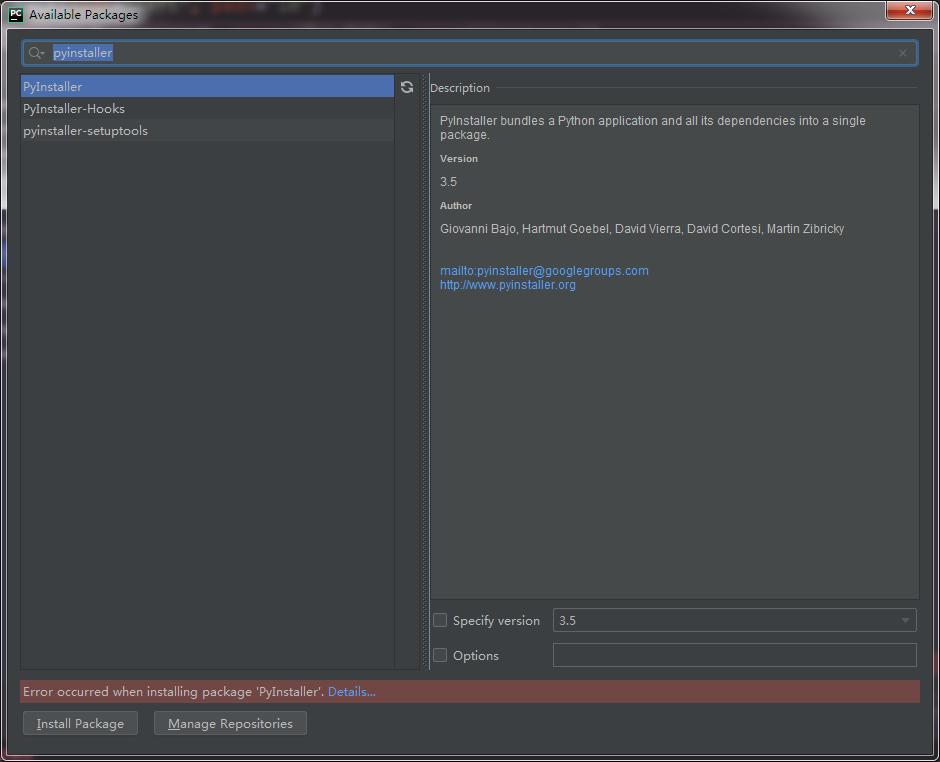The width and height of the screenshot is (940, 762).
Task: Click the Options label text
Action: click(476, 655)
